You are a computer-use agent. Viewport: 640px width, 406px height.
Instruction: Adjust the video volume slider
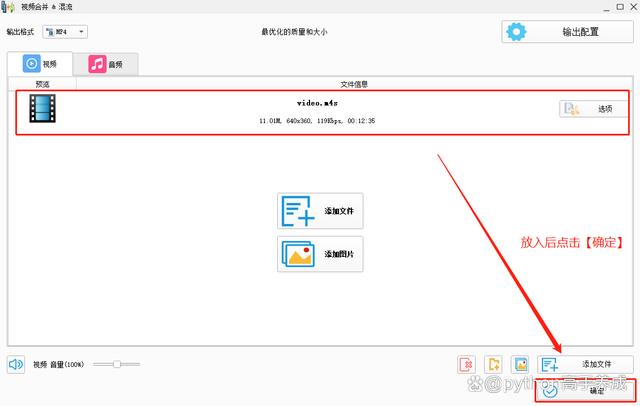(x=117, y=364)
